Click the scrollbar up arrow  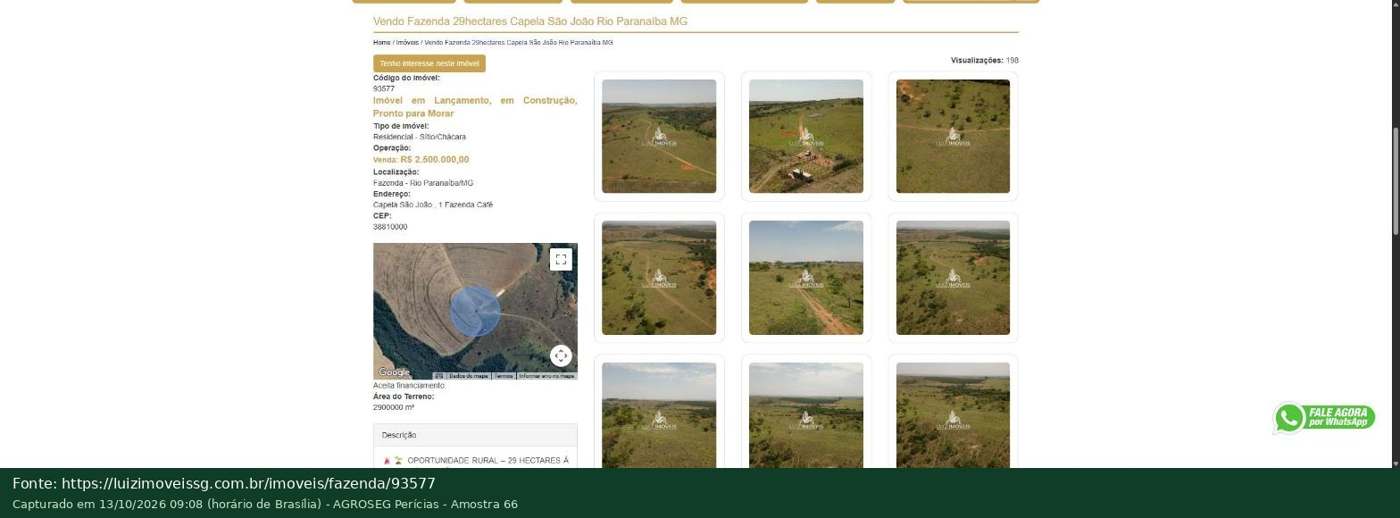point(1396,5)
